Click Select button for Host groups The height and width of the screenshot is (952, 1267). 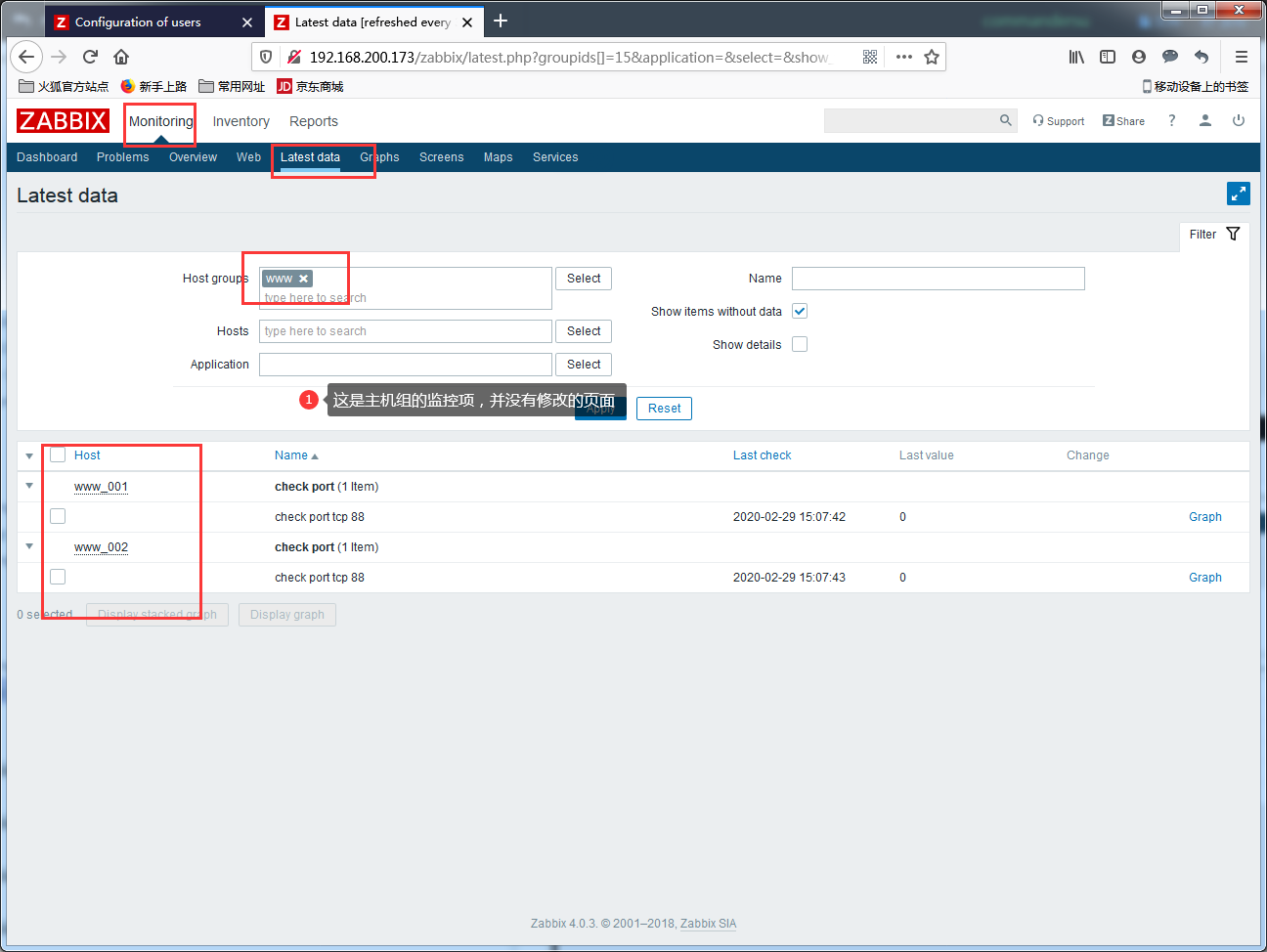click(584, 279)
